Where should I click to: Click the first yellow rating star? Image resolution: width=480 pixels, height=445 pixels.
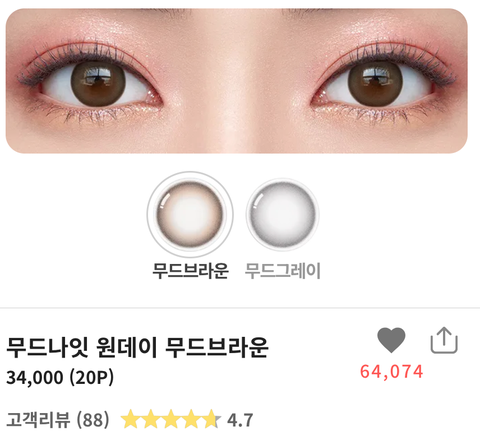[x=130, y=419]
